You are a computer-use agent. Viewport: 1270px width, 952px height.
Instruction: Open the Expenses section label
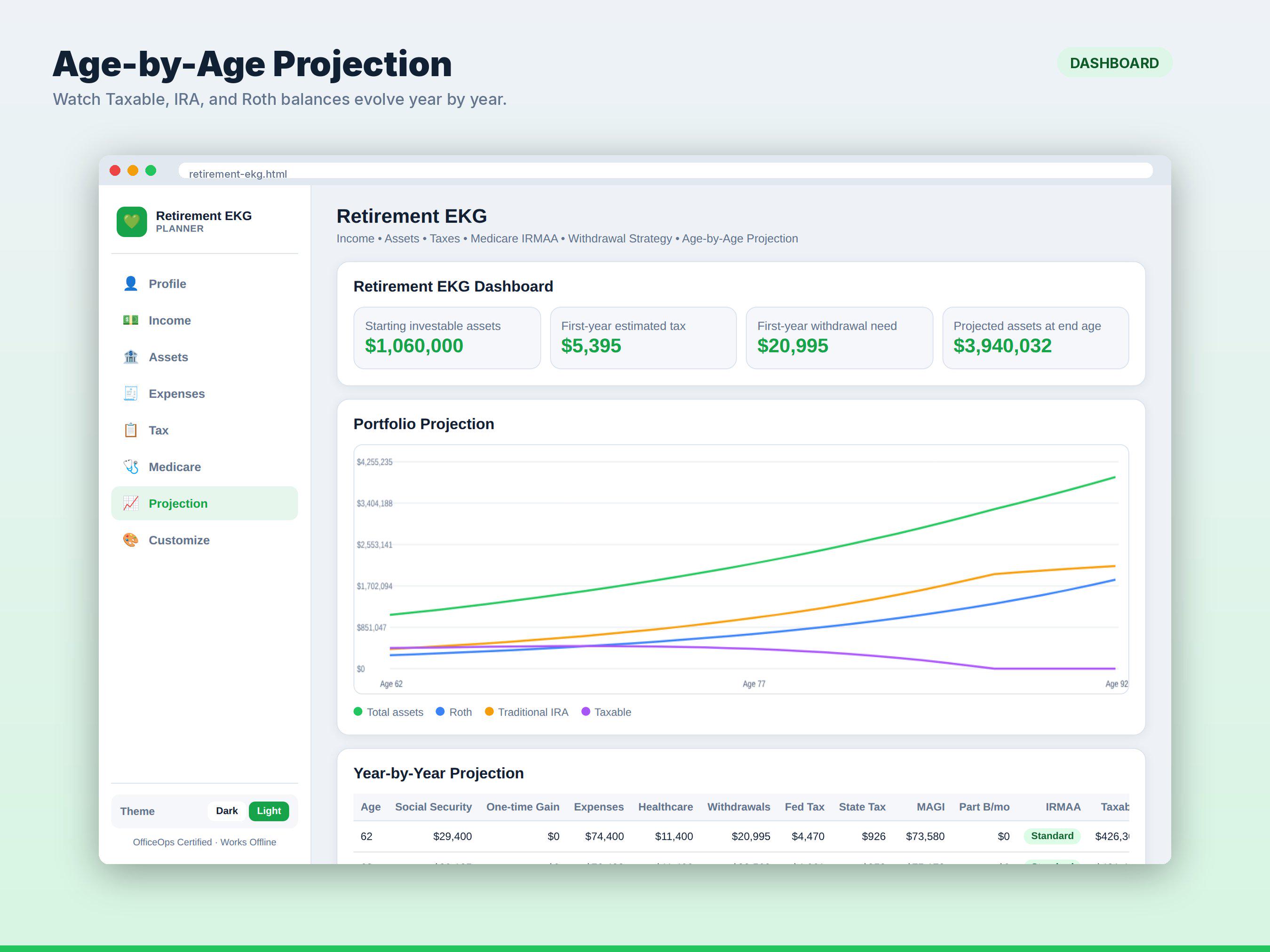(x=177, y=393)
